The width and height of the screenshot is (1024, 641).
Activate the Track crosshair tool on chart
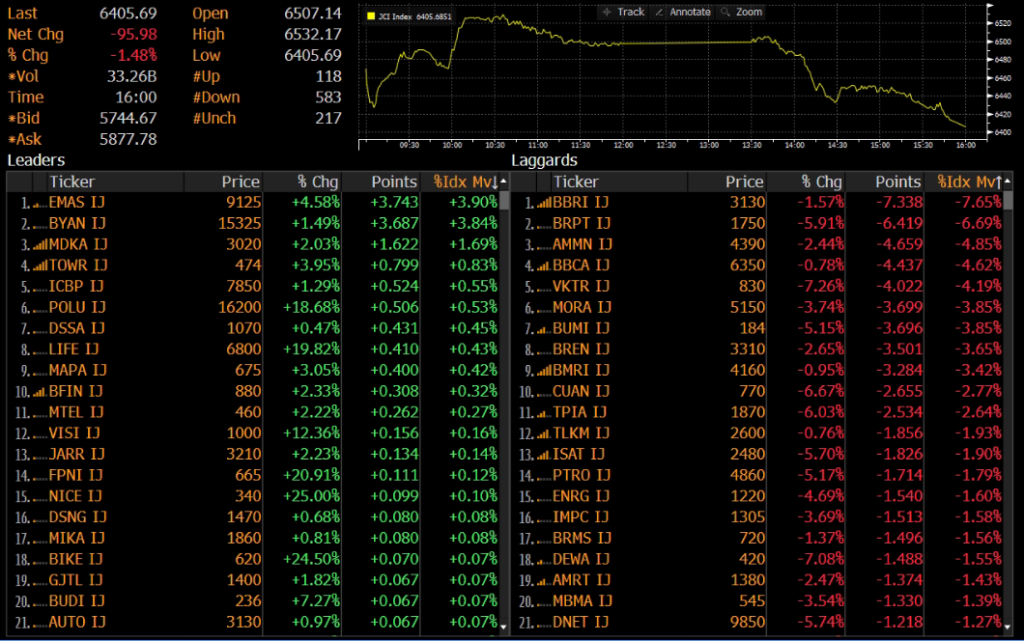point(623,12)
